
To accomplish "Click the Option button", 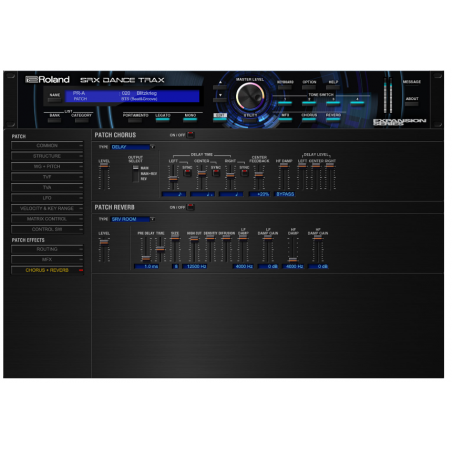I will click(309, 87).
